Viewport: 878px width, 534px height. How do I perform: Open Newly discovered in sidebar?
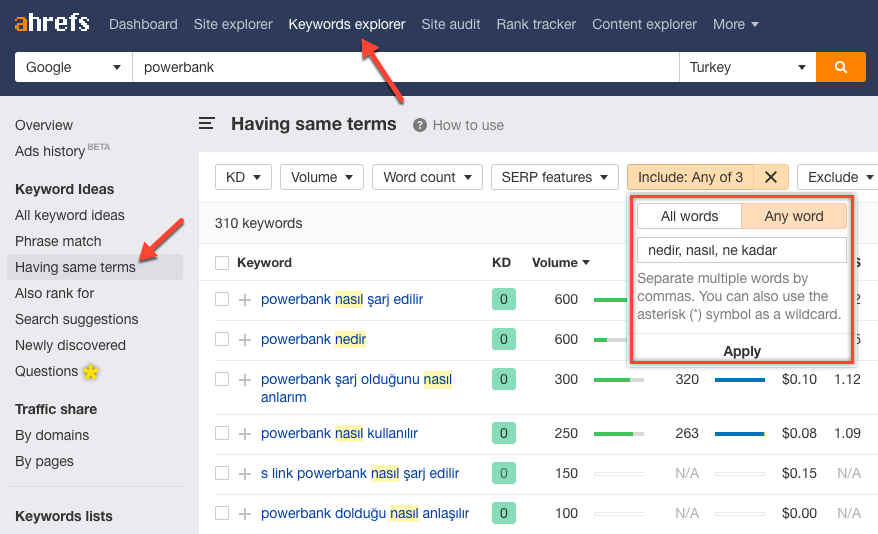pos(70,345)
